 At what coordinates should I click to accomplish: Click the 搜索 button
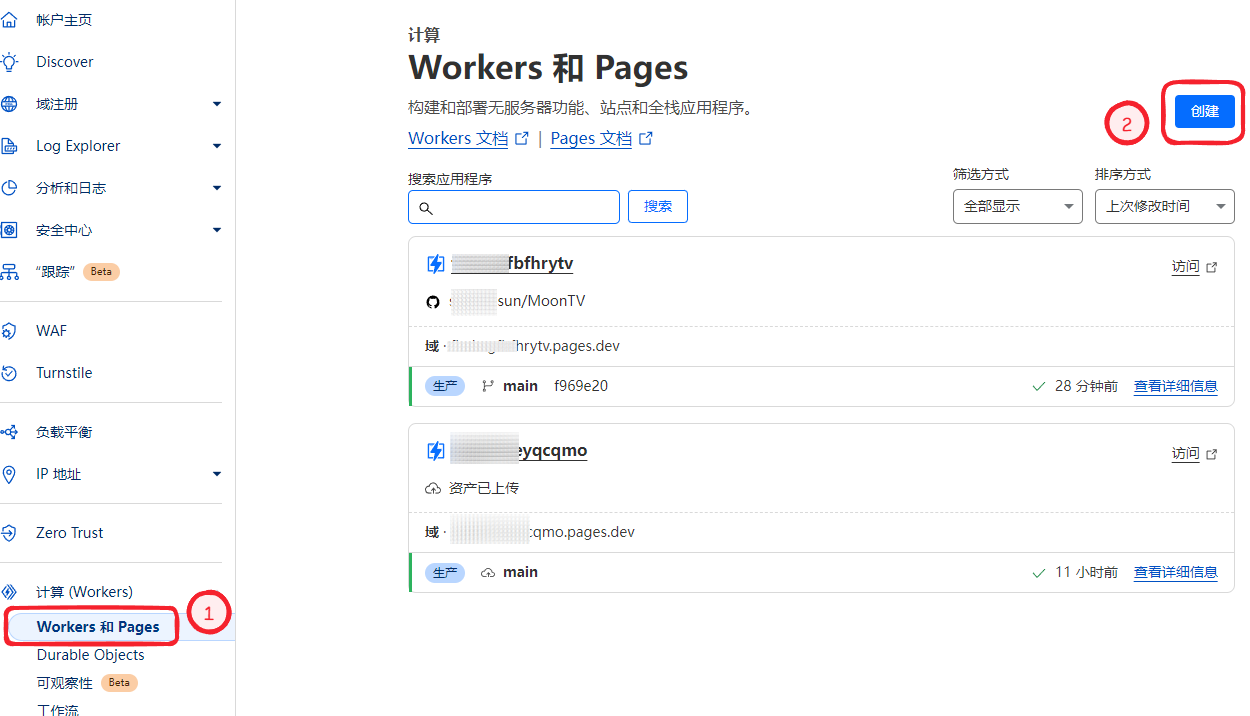[658, 207]
